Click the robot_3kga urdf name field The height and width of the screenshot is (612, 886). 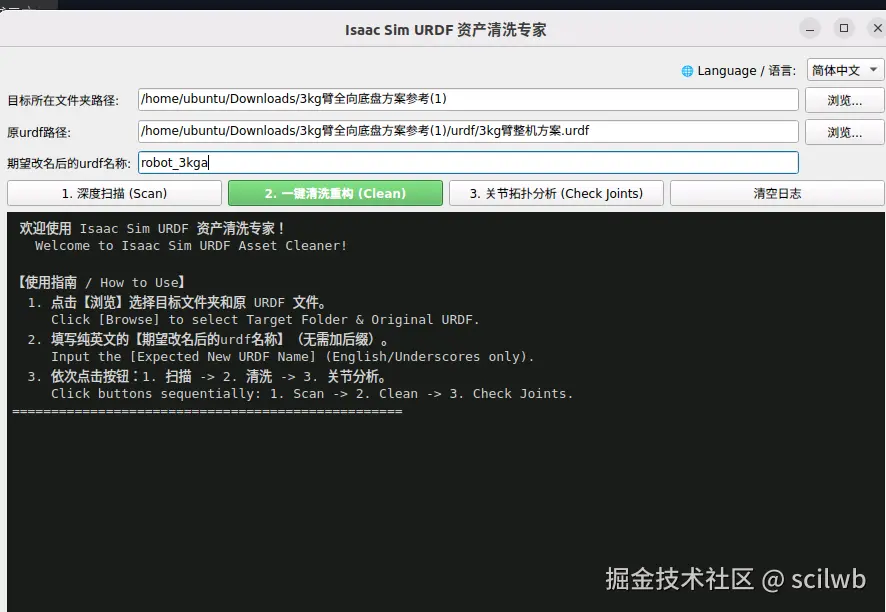point(468,163)
